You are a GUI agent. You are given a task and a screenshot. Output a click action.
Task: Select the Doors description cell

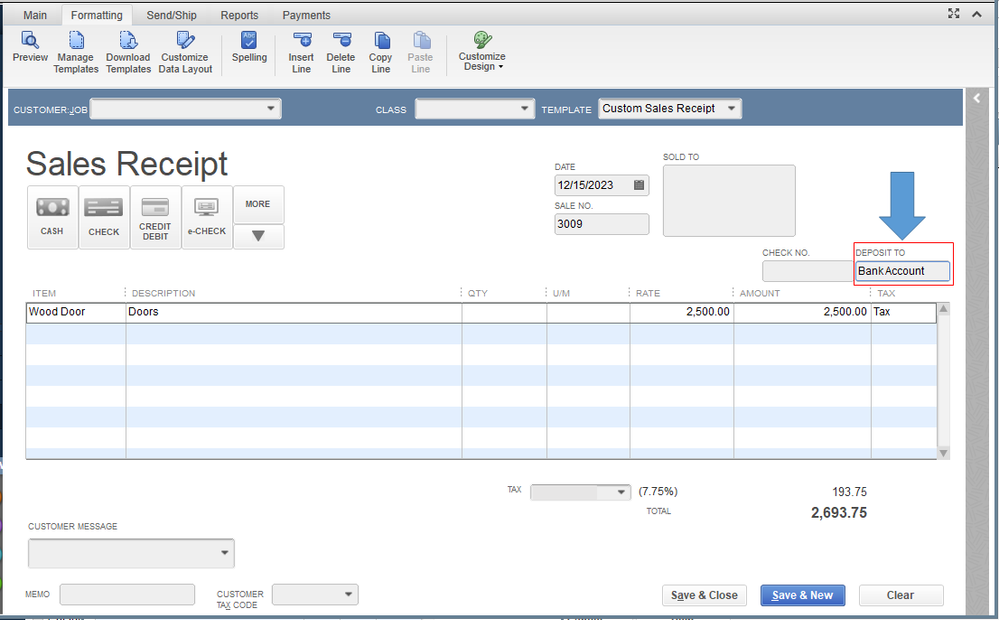click(x=294, y=312)
